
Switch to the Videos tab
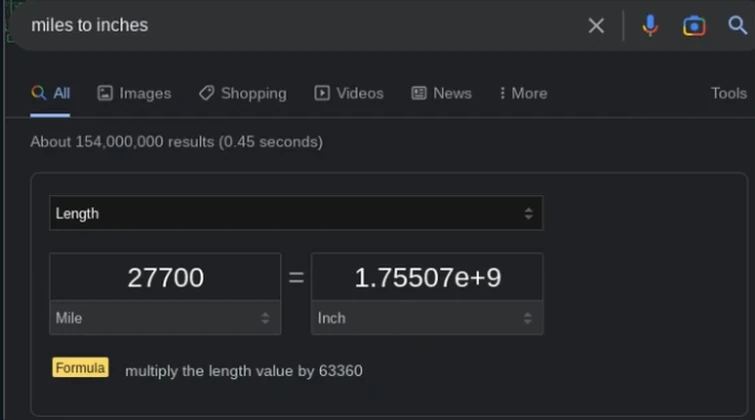pyautogui.click(x=349, y=93)
